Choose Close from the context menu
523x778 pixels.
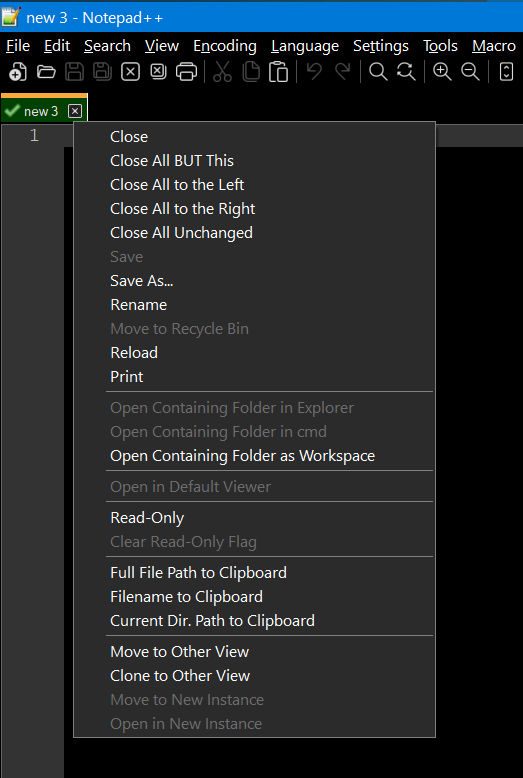pyautogui.click(x=255, y=137)
